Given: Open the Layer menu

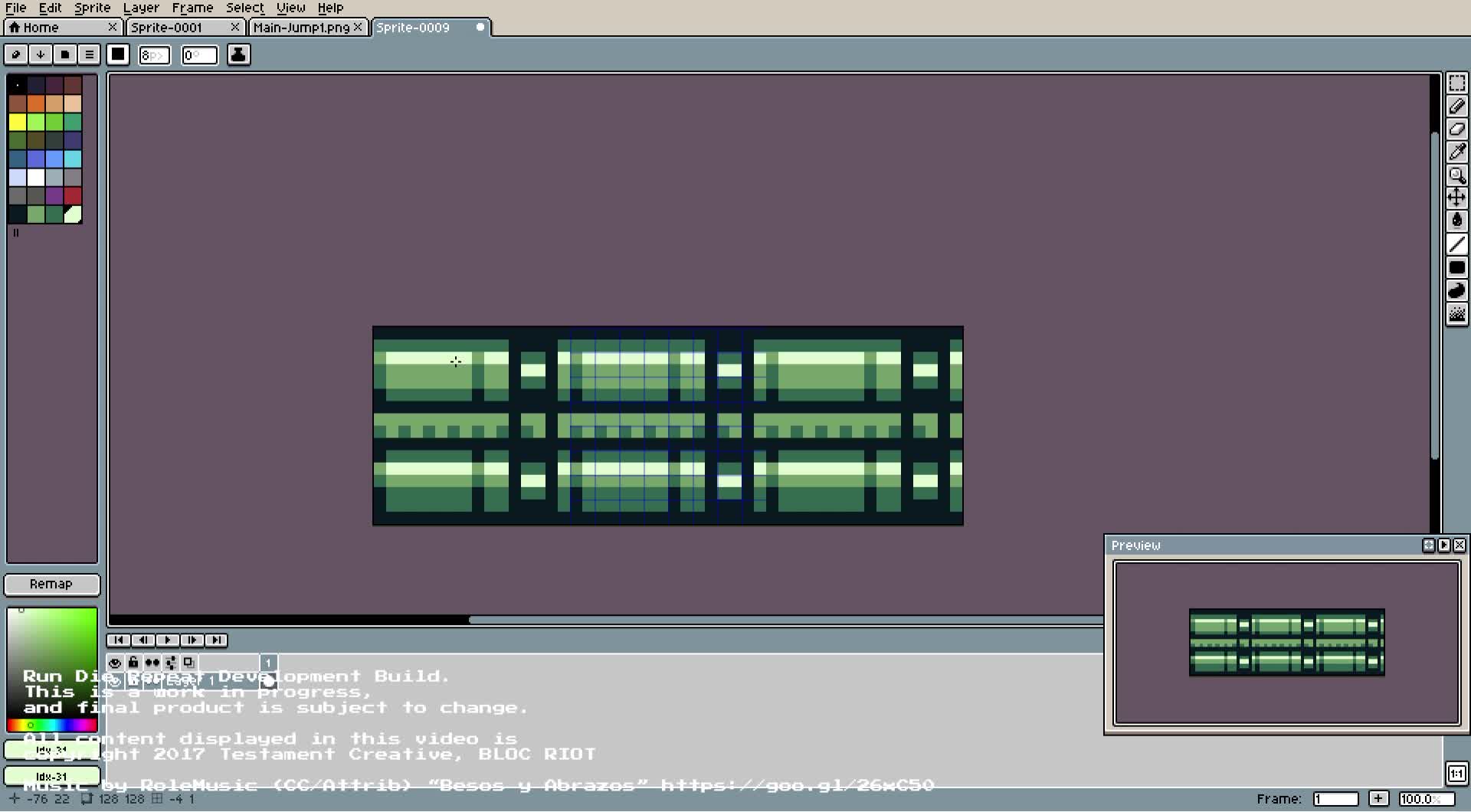Looking at the screenshot, I should tap(141, 8).
